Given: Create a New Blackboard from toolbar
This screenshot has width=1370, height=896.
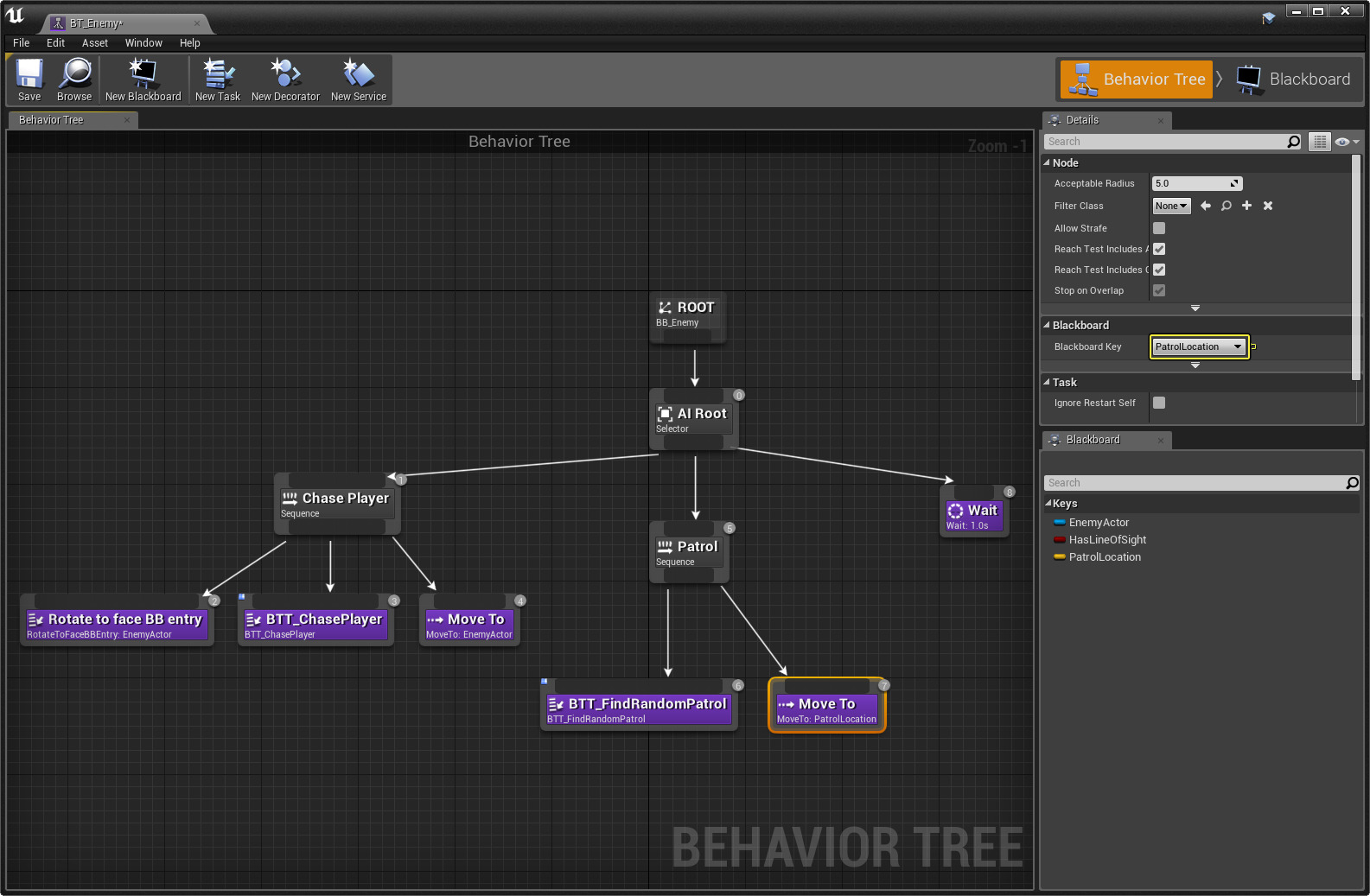Looking at the screenshot, I should (143, 79).
